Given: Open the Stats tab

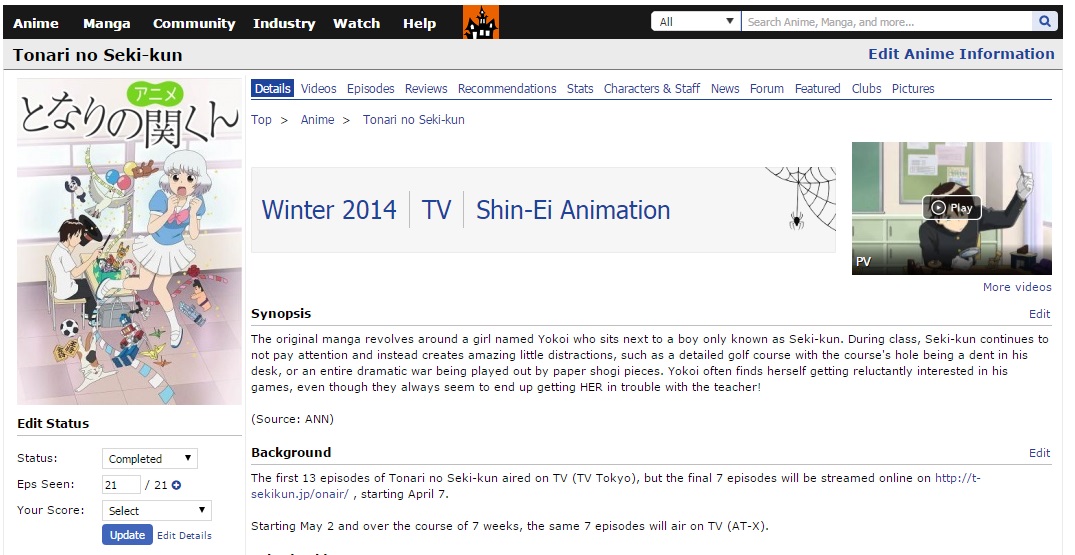Looking at the screenshot, I should pyautogui.click(x=580, y=88).
